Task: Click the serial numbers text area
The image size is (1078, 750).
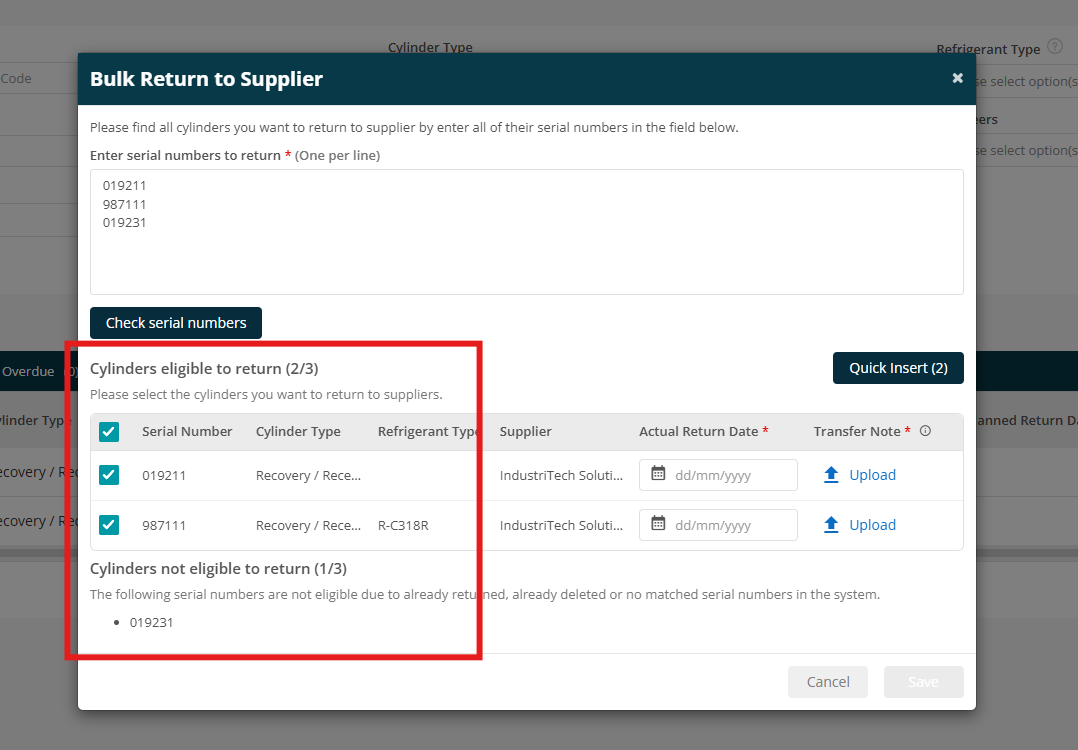Action: click(x=527, y=232)
